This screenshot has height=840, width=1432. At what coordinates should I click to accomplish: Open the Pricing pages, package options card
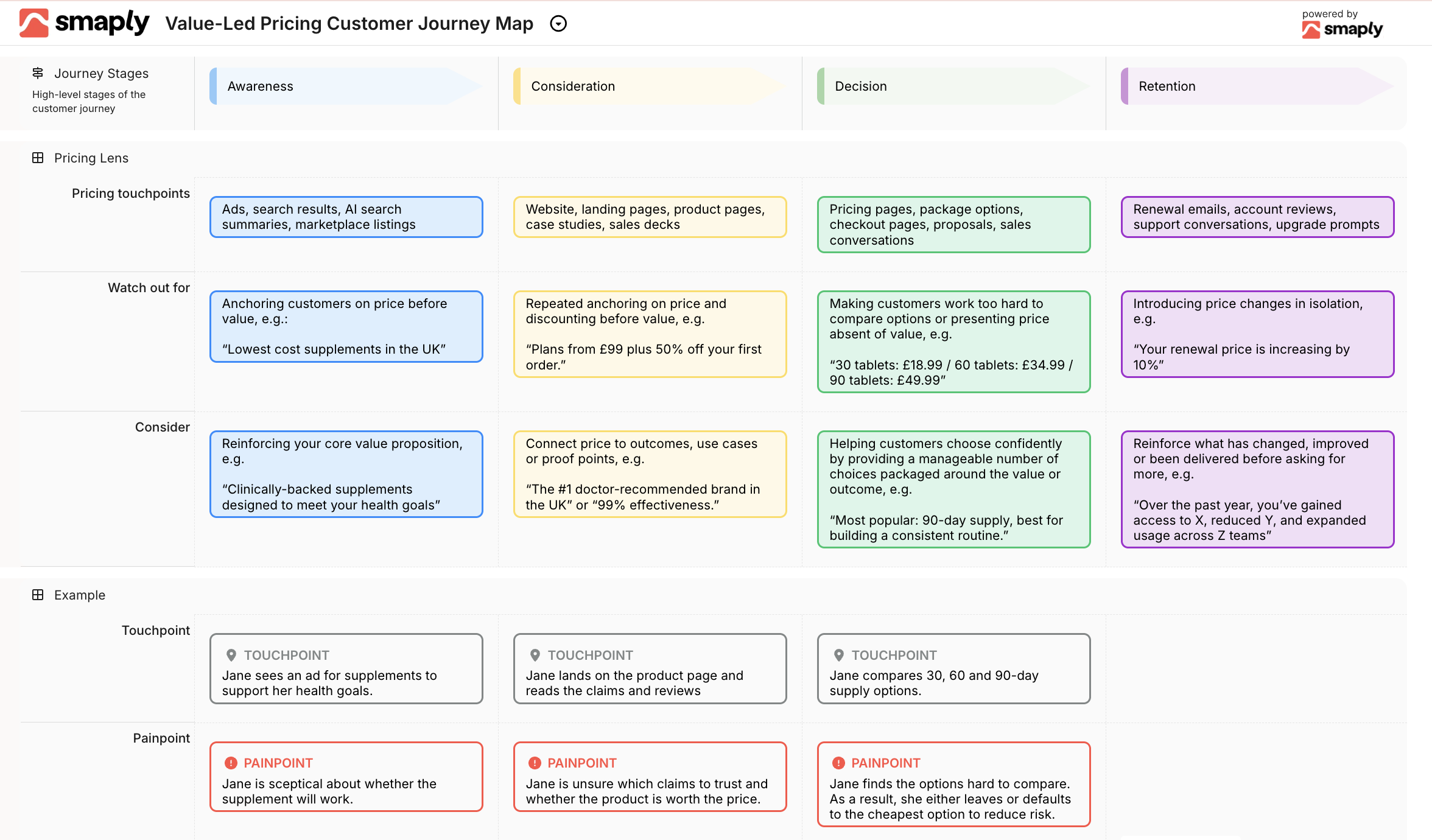(x=953, y=225)
